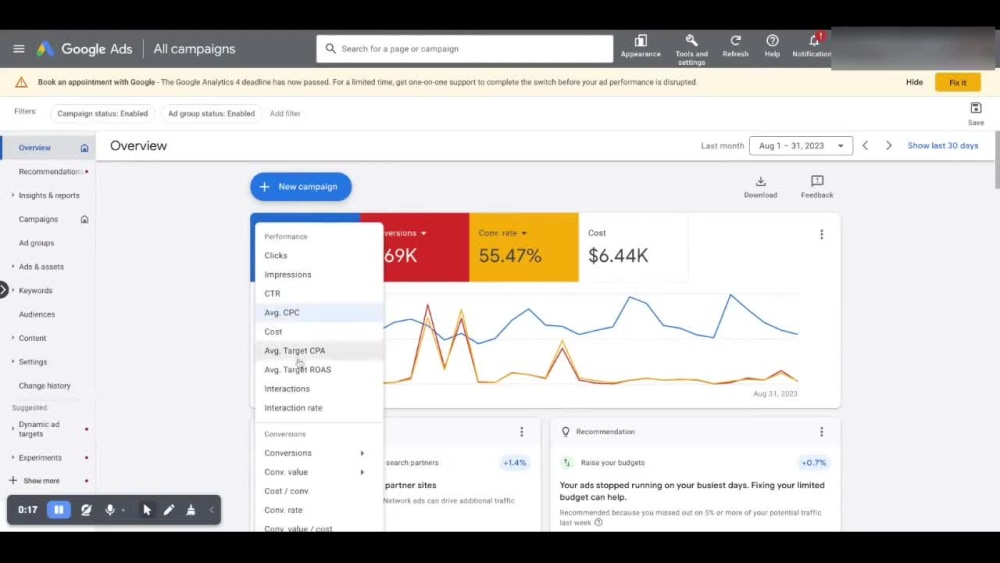Hide the Google Analytics banner
This screenshot has height=563, width=1000.
[x=914, y=82]
